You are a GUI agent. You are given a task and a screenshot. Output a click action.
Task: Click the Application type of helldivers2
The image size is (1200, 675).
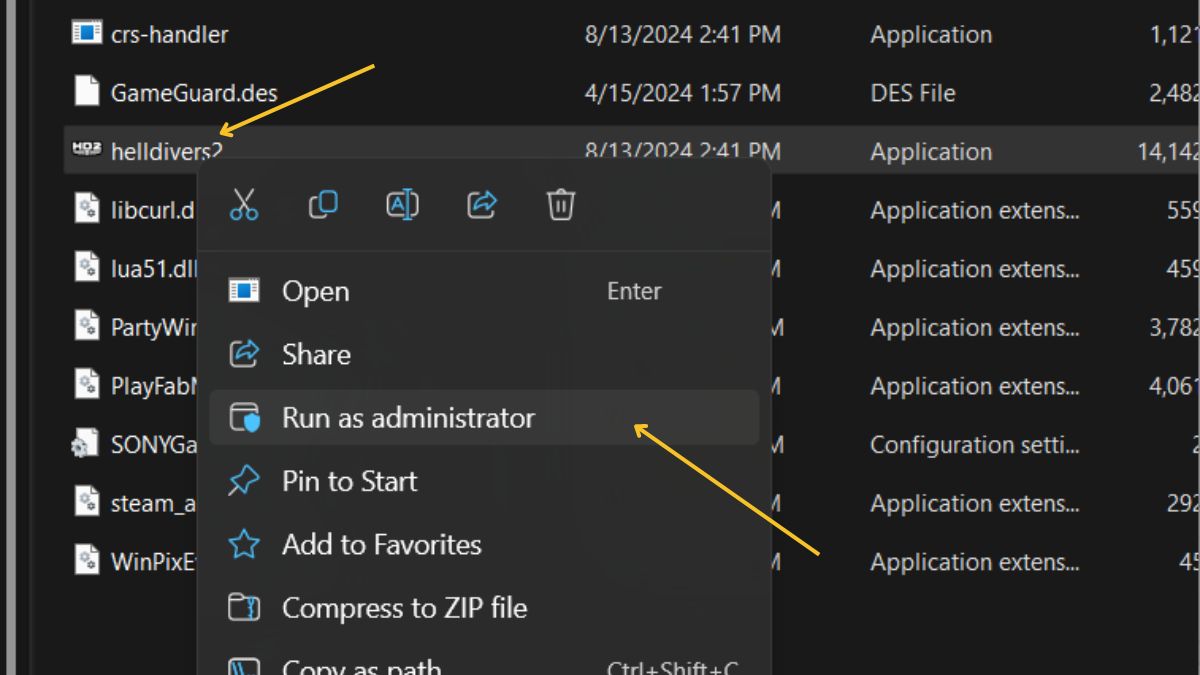tap(931, 152)
